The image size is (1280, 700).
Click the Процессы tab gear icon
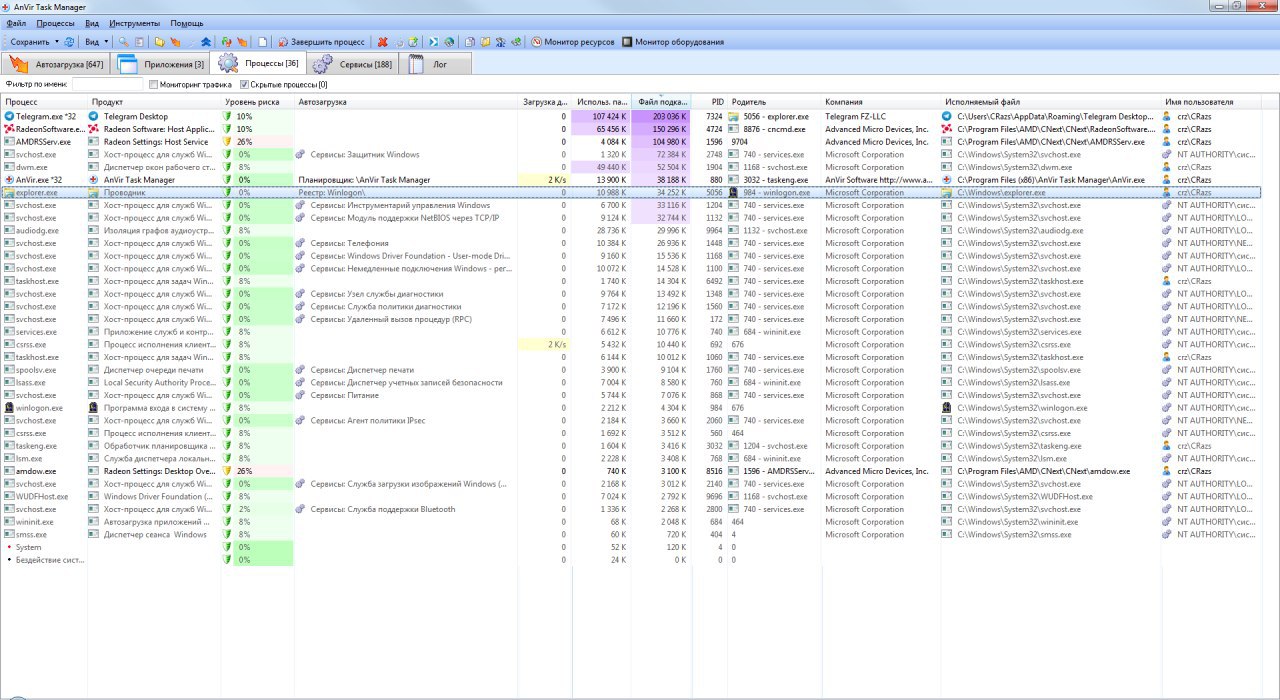click(x=228, y=64)
